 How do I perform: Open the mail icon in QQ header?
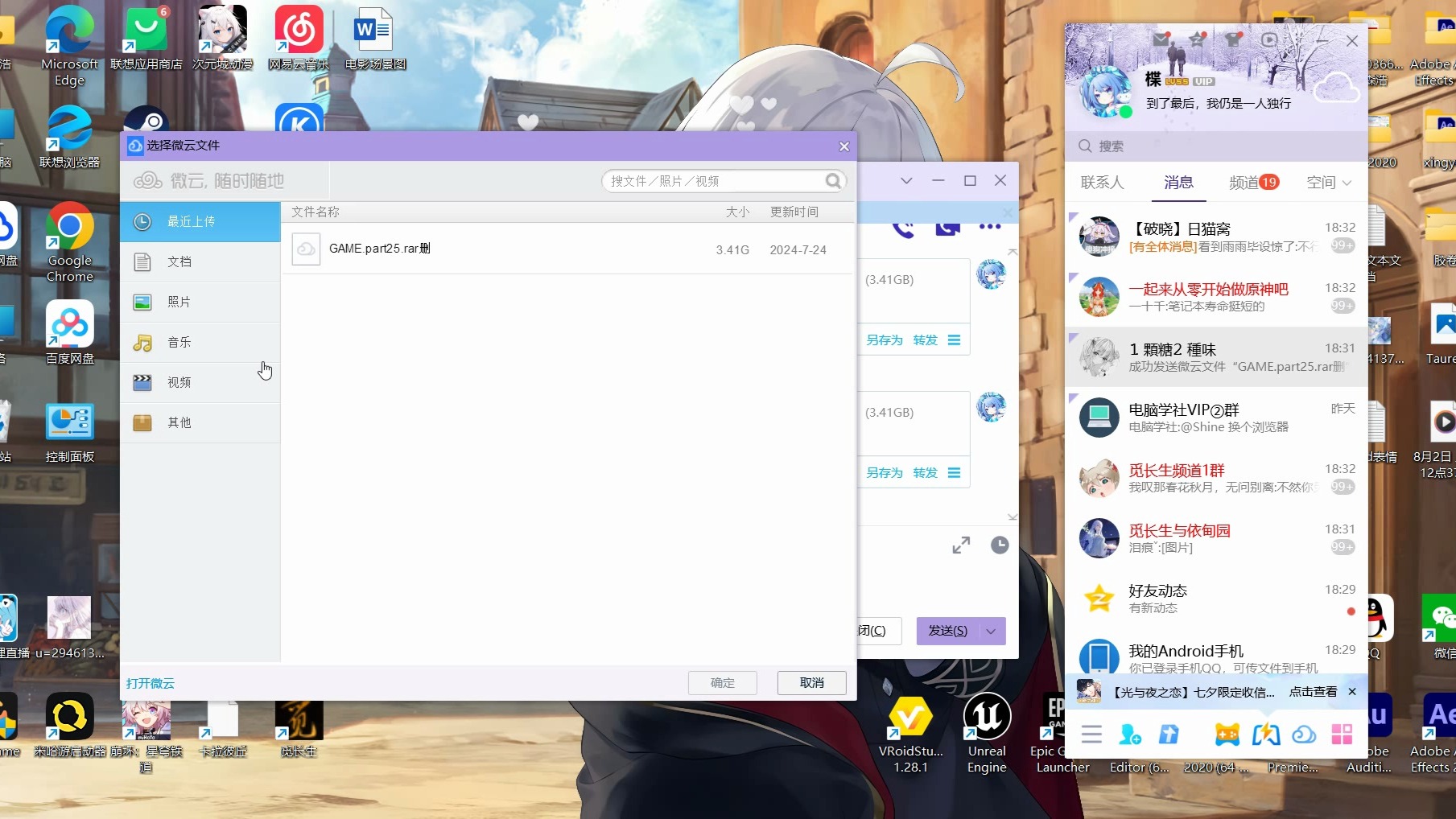pos(1161,39)
